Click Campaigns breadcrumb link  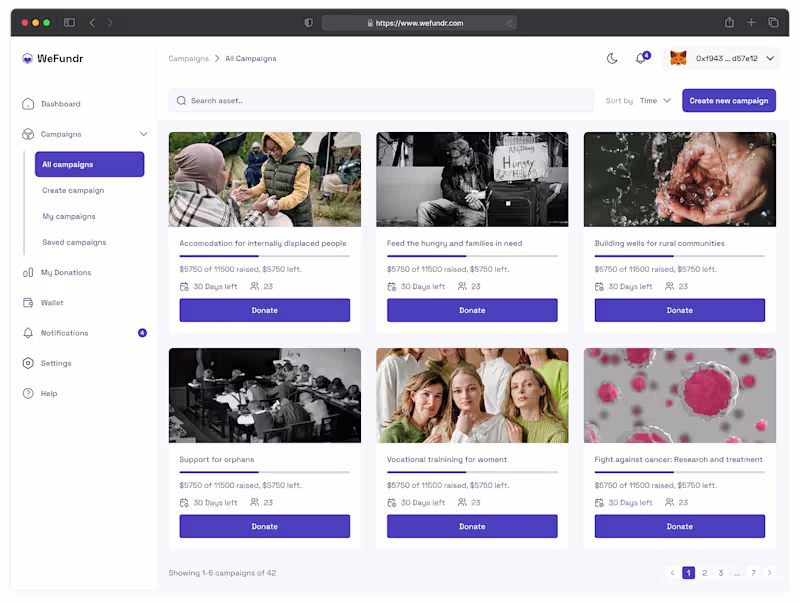189,59
